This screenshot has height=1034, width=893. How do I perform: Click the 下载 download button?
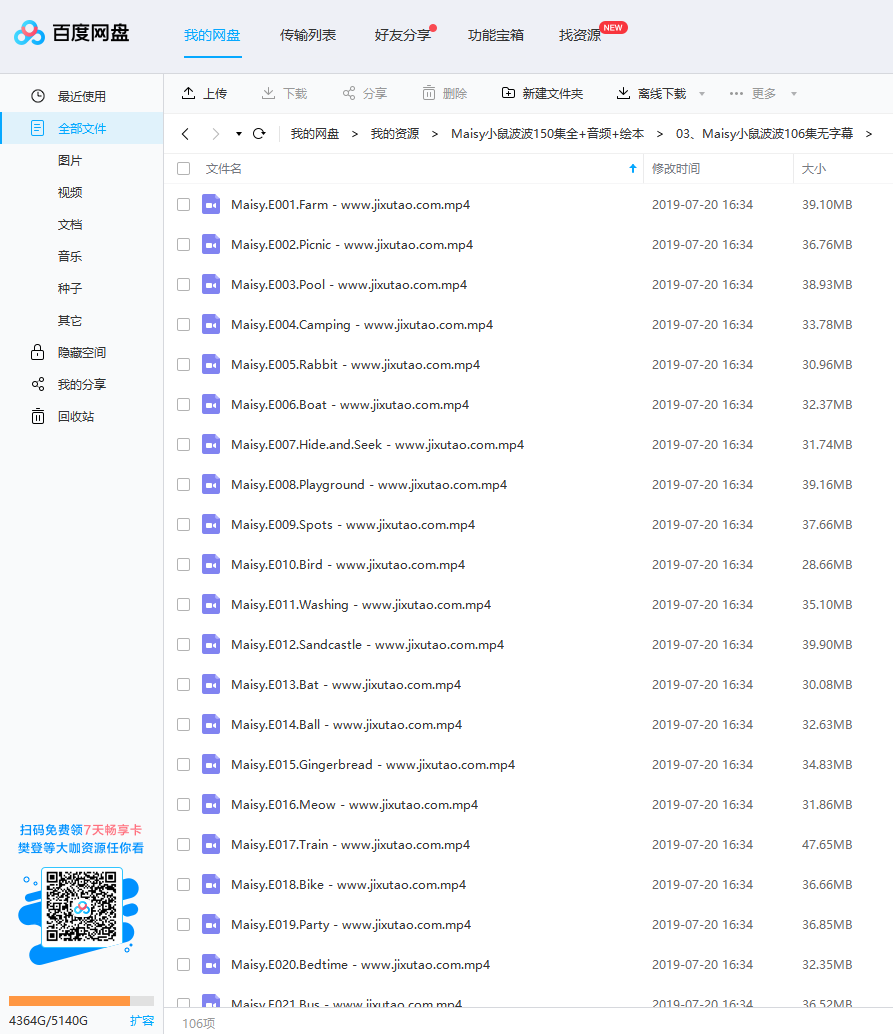click(284, 94)
